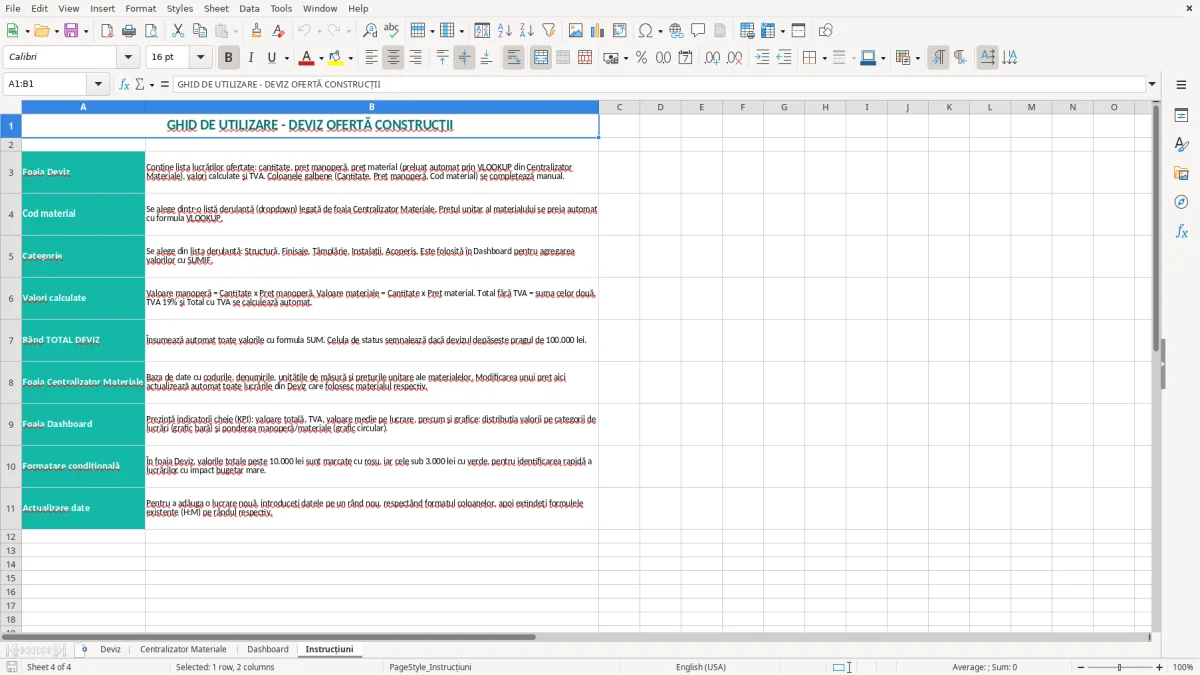Open Find and Replace
1200x675 pixels.
click(370, 31)
